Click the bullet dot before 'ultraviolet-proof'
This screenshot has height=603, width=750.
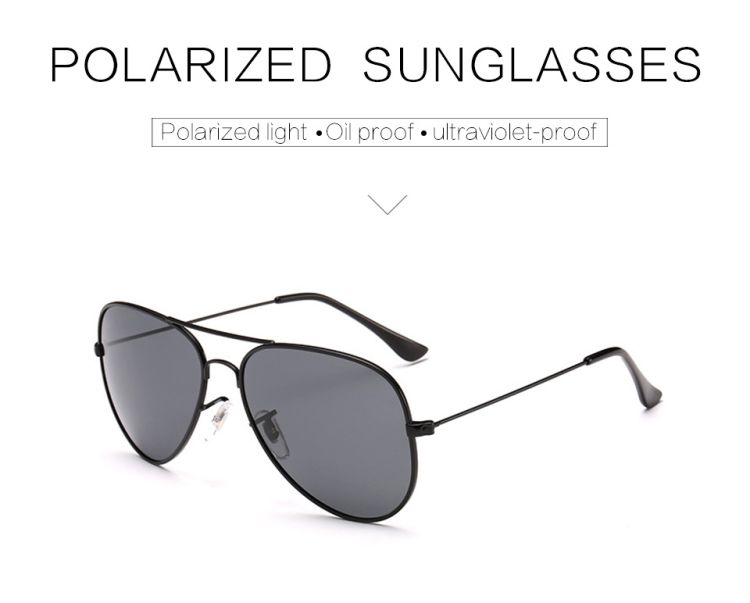[423, 133]
